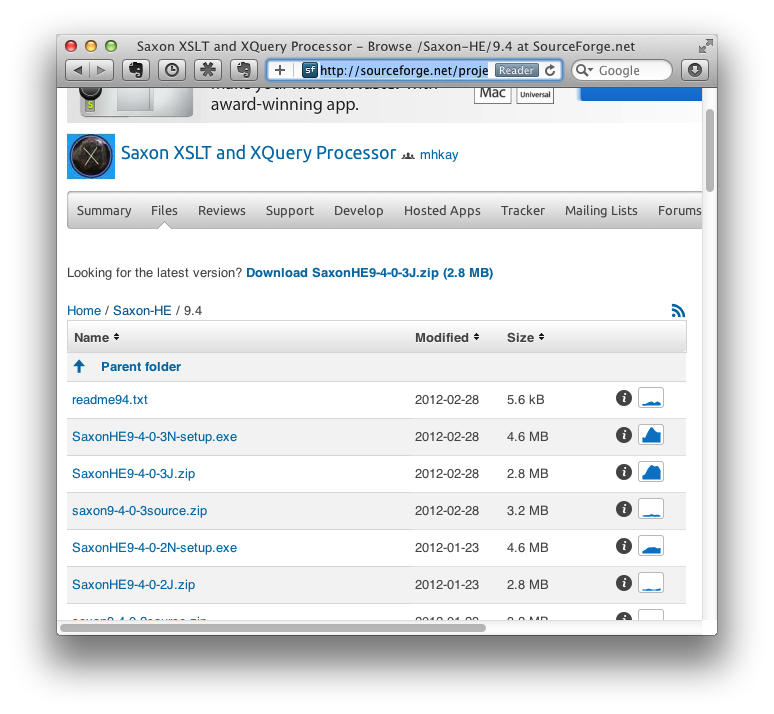Download SaxonHE9-4-0-3J.zip from the file list
This screenshot has width=774, height=714.
click(x=134, y=474)
